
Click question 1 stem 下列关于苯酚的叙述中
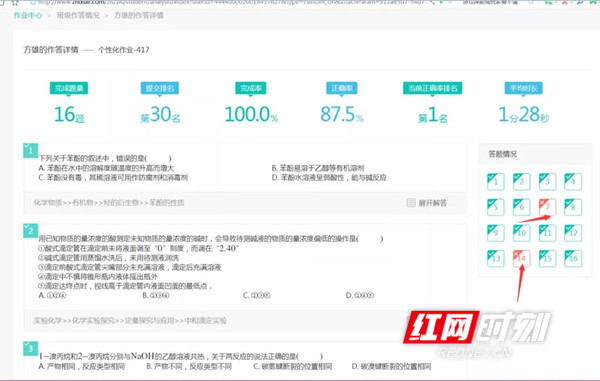[x=105, y=158]
